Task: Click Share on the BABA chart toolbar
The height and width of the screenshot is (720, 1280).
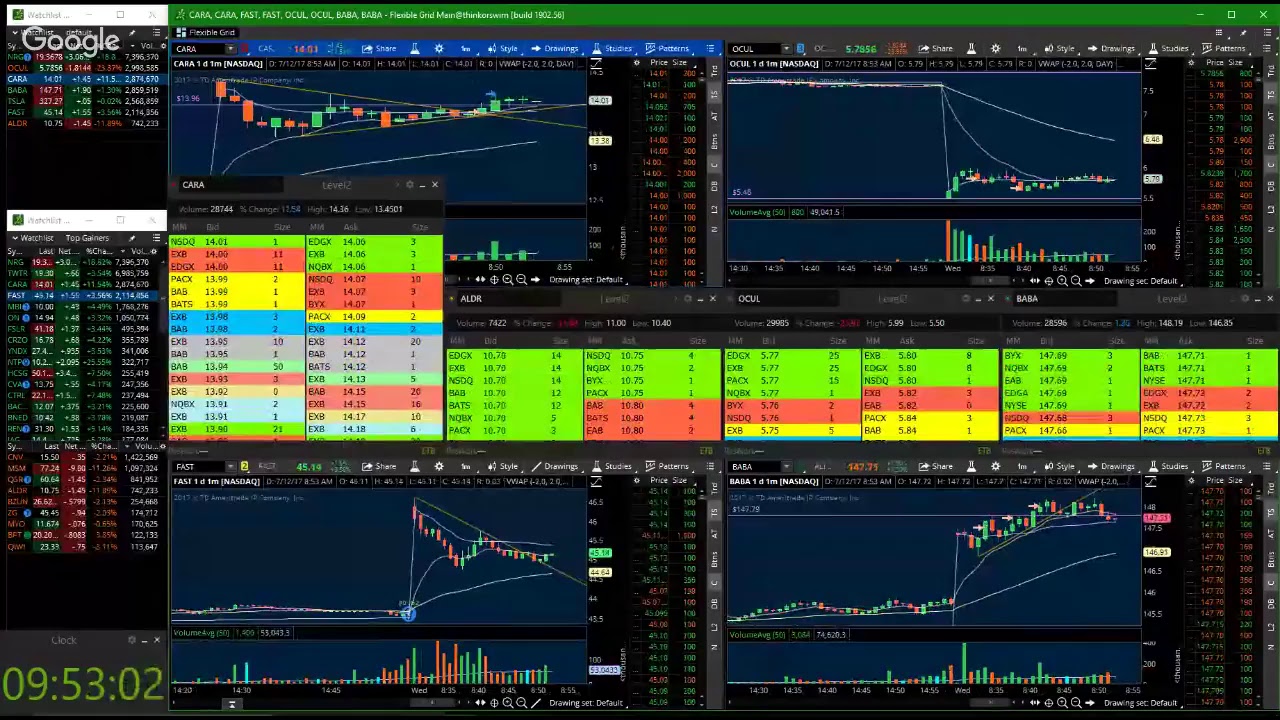Action: (936, 466)
